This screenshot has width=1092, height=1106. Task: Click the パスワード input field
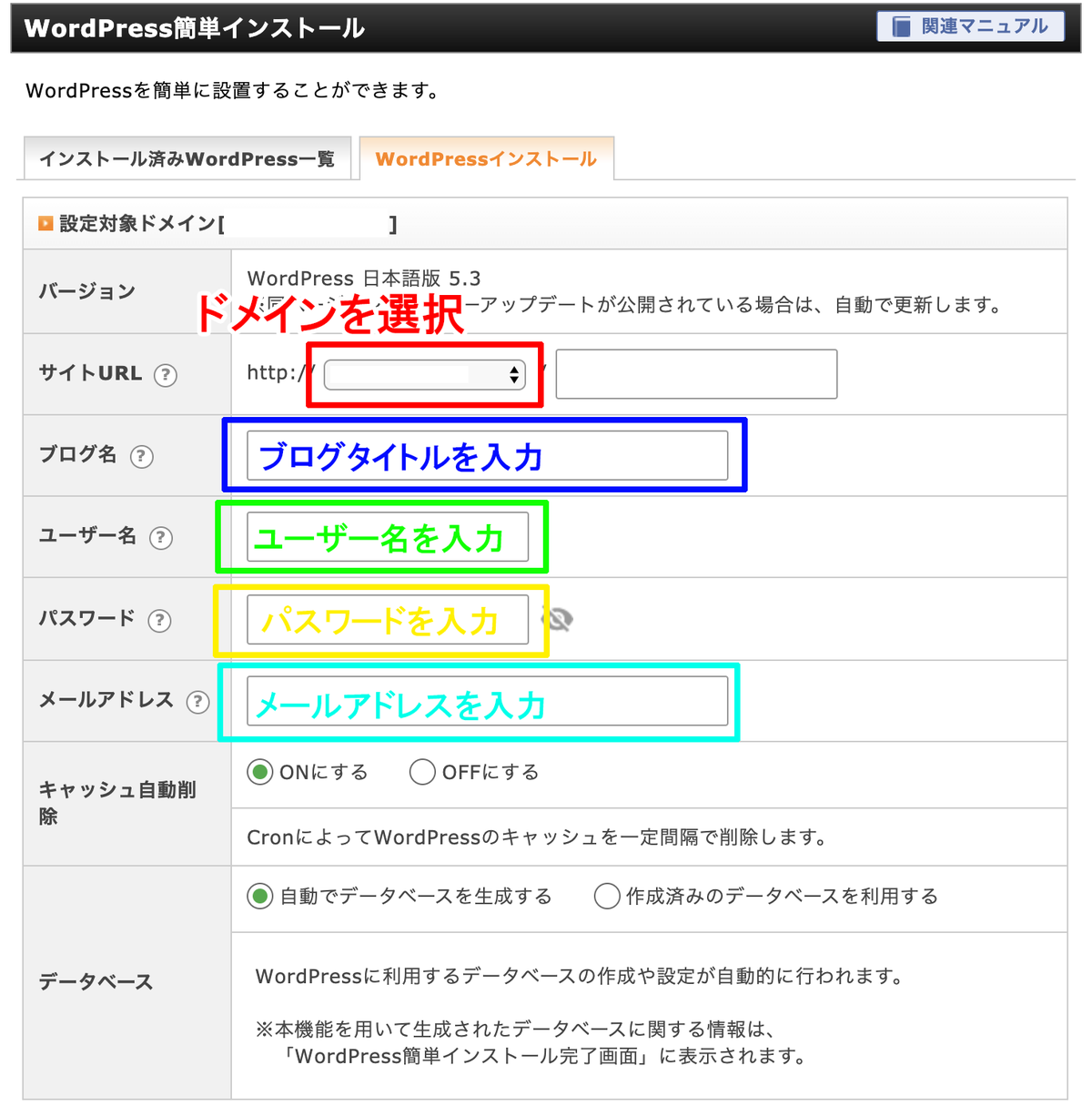pos(388,620)
